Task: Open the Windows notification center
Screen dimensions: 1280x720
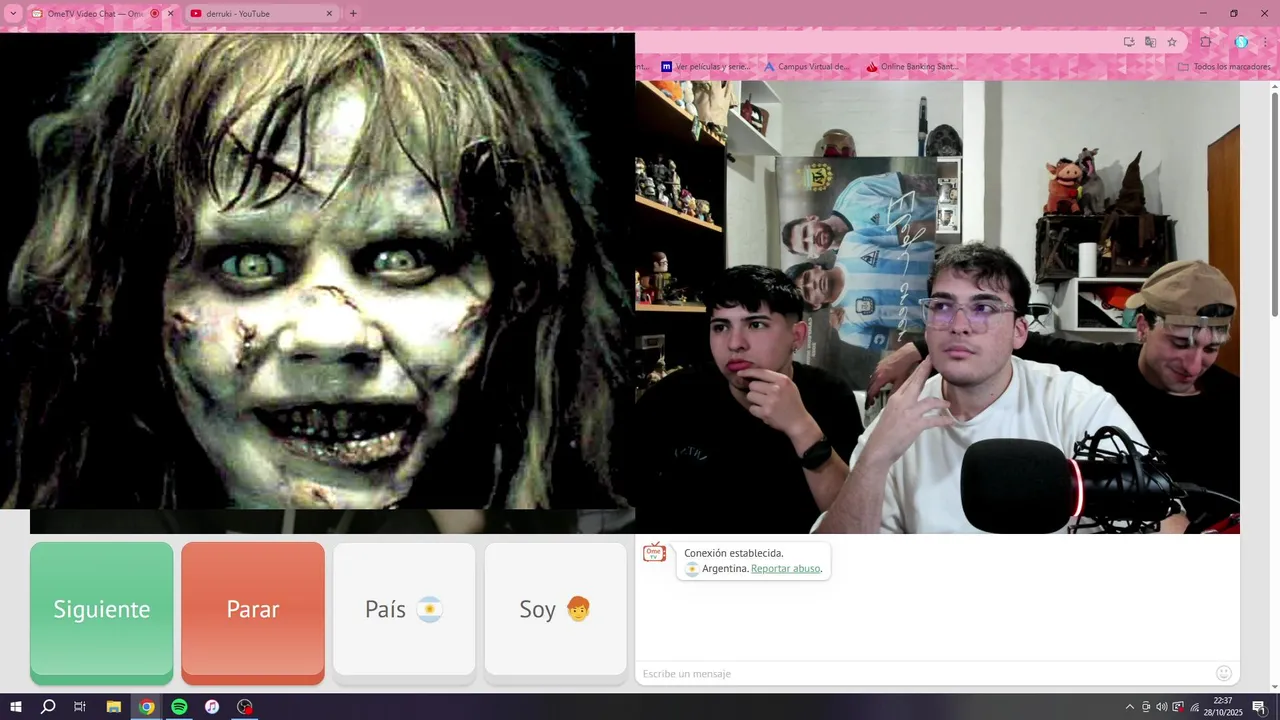Action: 1259,707
